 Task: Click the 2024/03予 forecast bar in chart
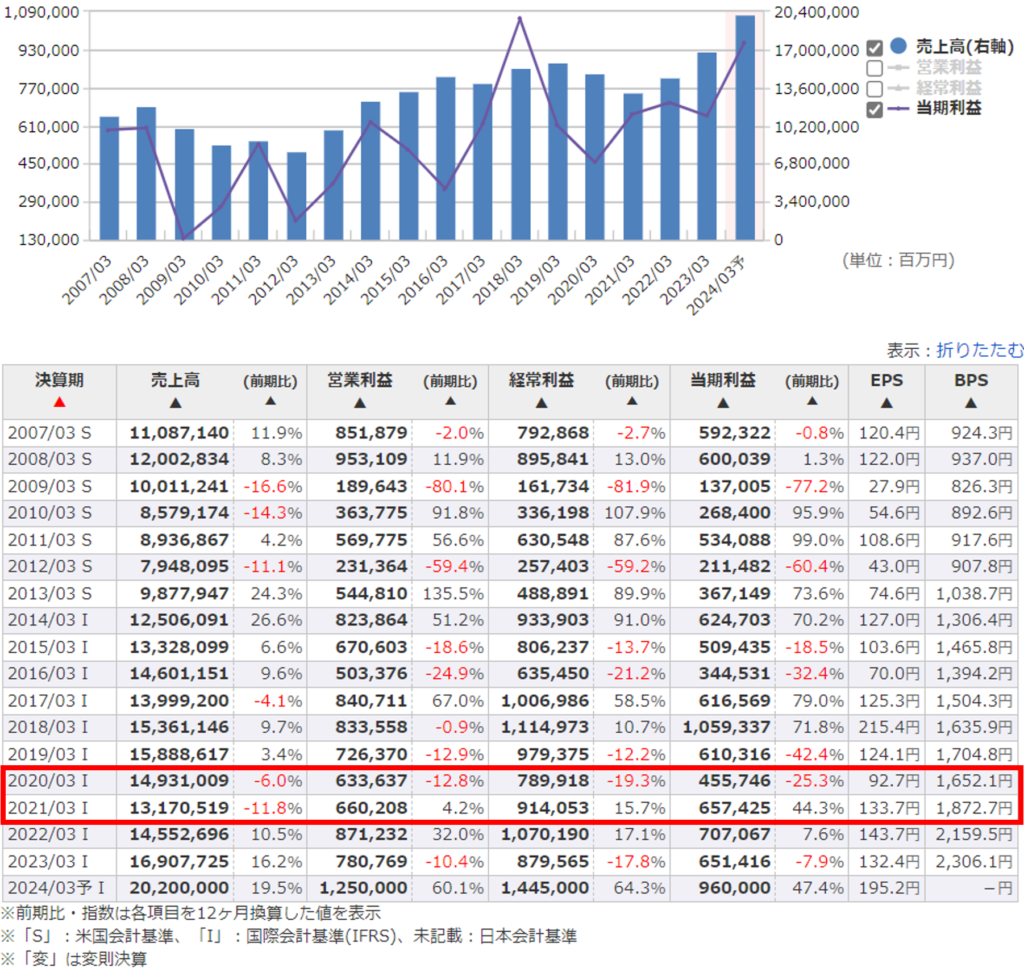744,127
